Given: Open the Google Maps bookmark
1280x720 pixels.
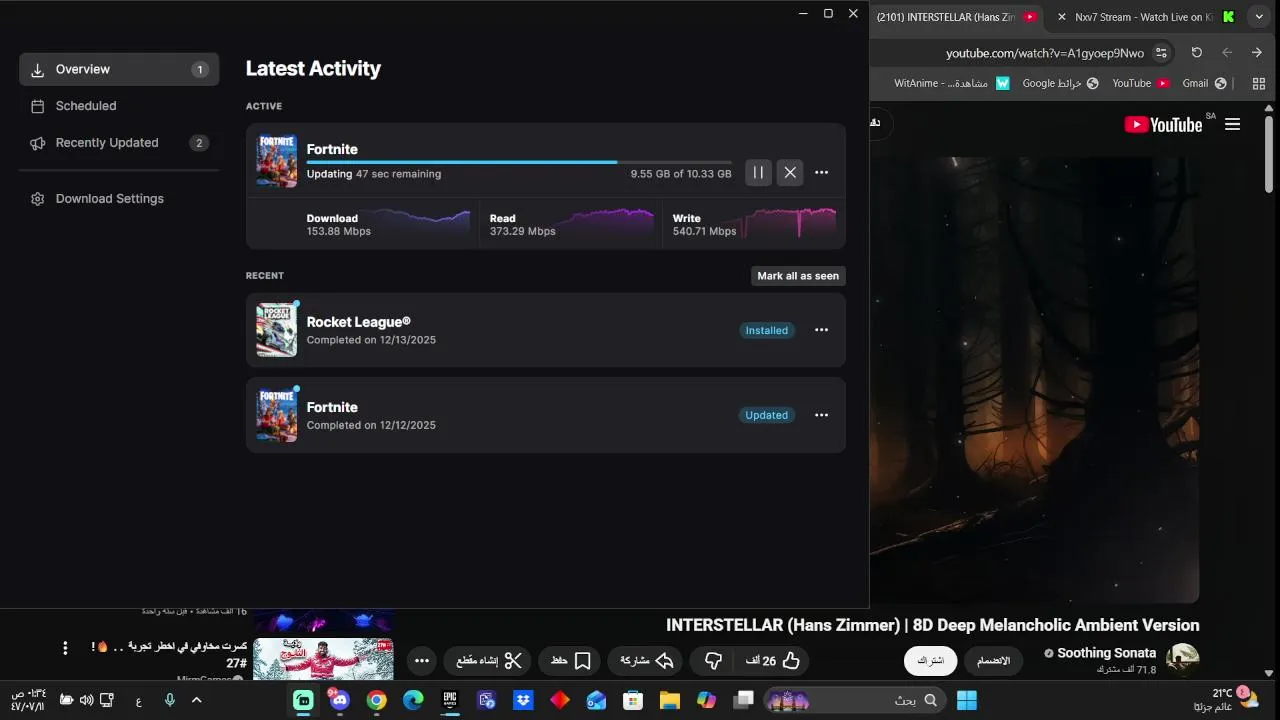Looking at the screenshot, I should tap(1060, 83).
